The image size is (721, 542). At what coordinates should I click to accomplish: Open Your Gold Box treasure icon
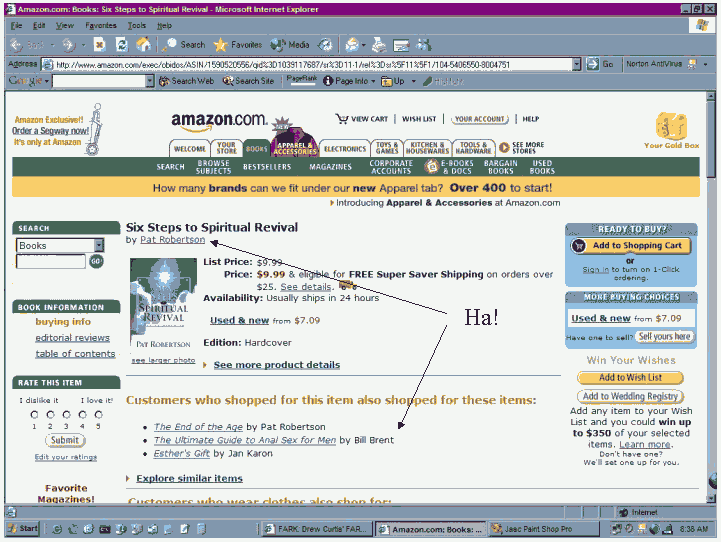tap(670, 126)
